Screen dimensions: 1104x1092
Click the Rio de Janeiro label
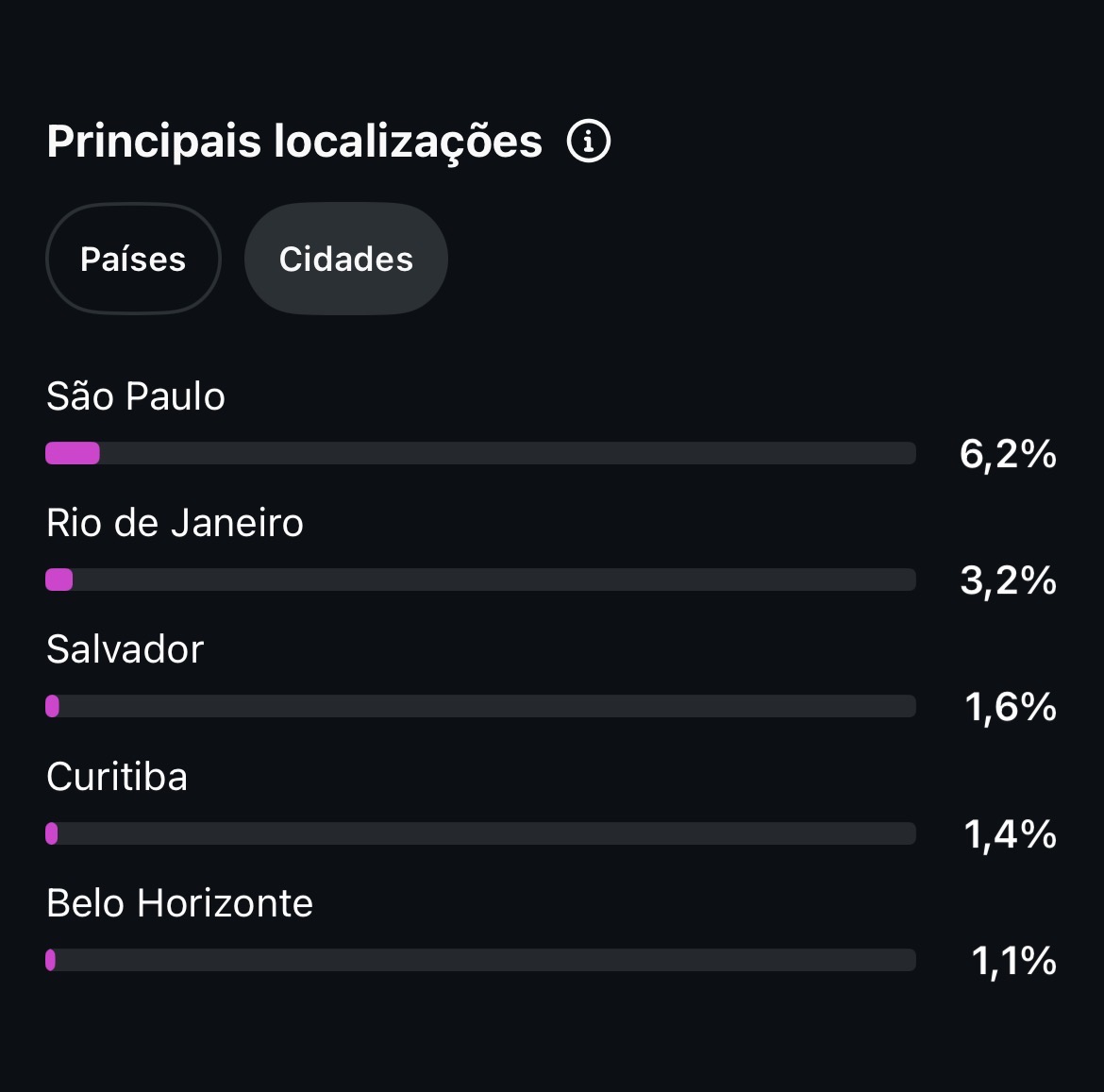click(175, 523)
